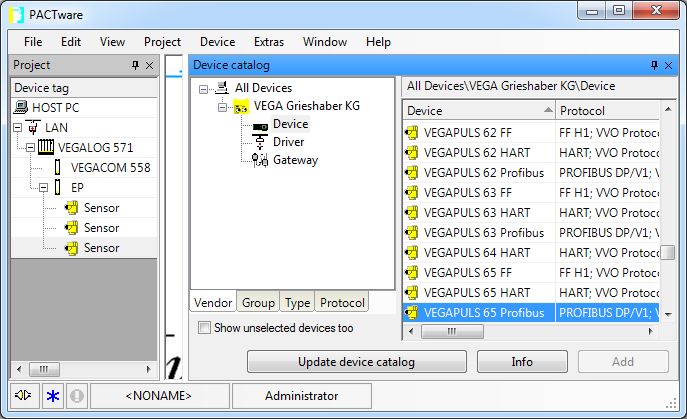687x419 pixels.
Task: Click the VEGAPULS 62 HART device icon
Action: (411, 153)
